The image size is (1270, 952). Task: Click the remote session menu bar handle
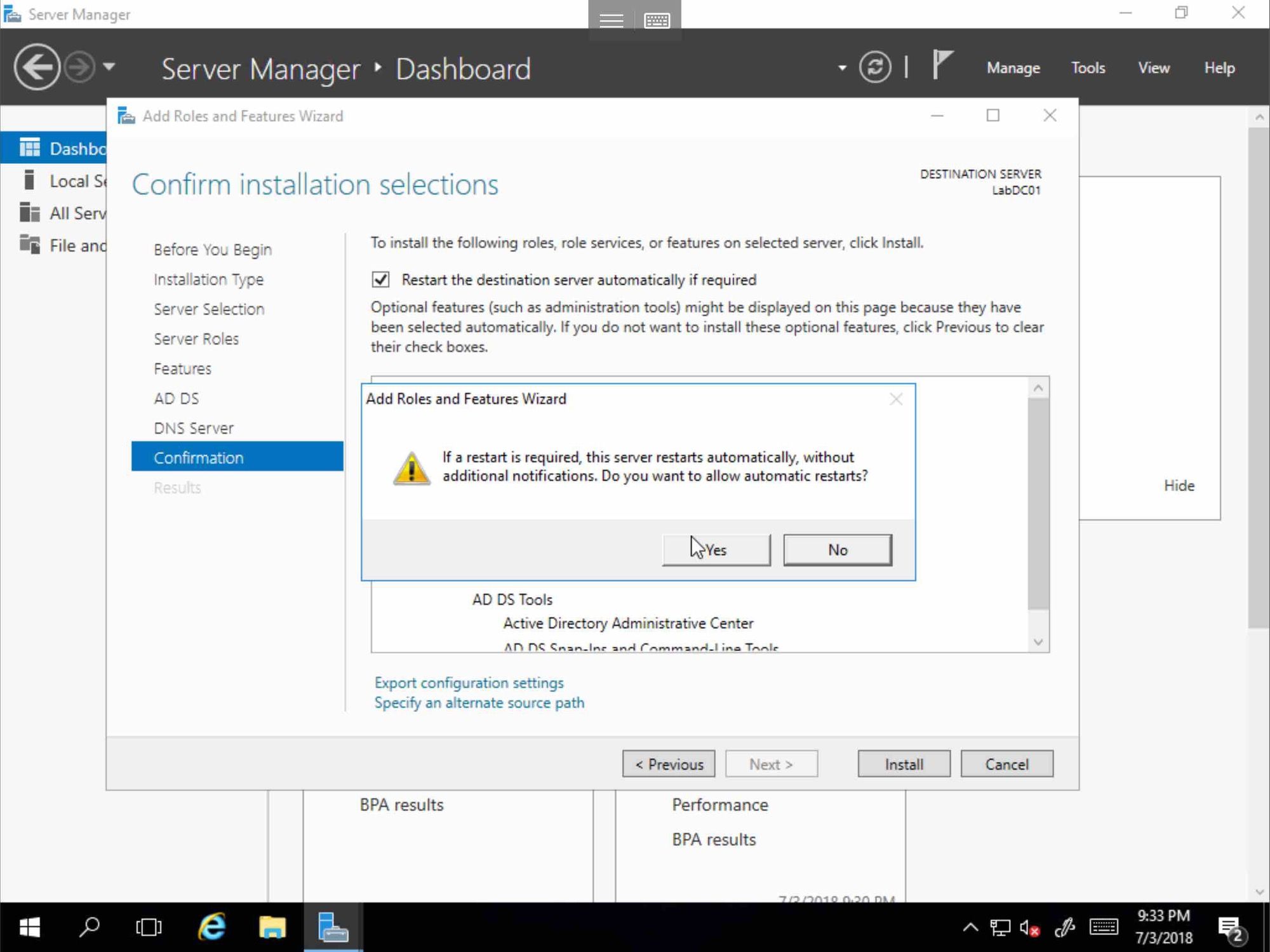point(612,20)
